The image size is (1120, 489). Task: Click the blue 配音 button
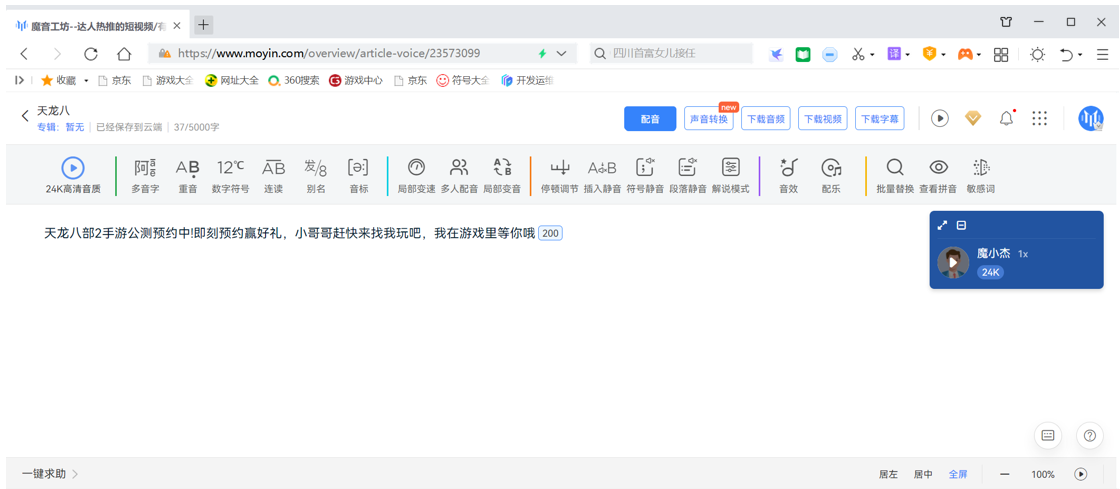(650, 119)
